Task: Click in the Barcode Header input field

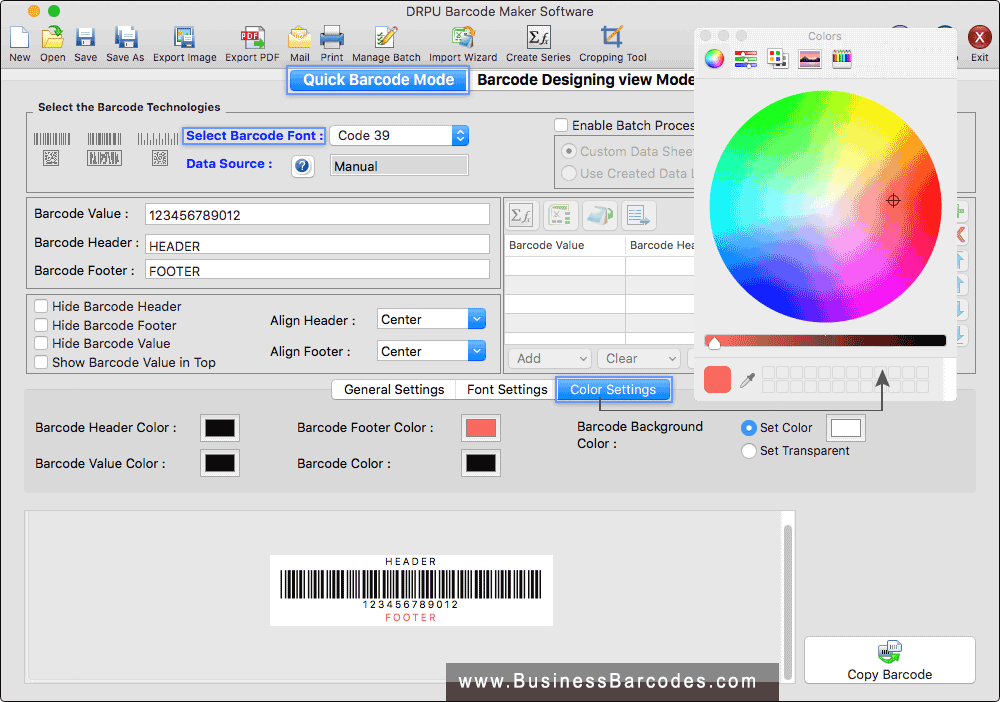Action: pyautogui.click(x=318, y=245)
